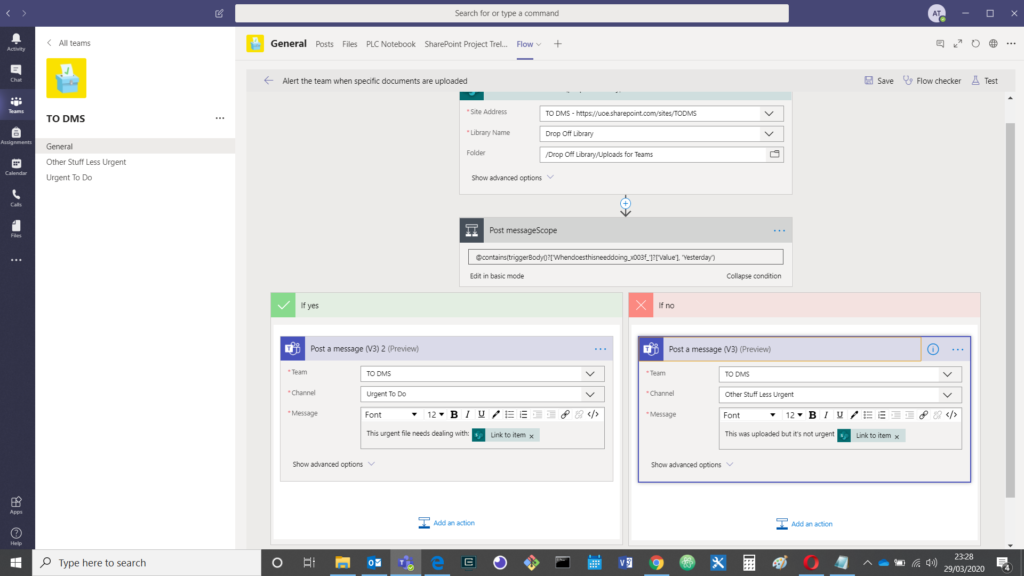Open the tab in website globe icon
Viewport: 1024px width, 576px height.
pyautogui.click(x=993, y=44)
